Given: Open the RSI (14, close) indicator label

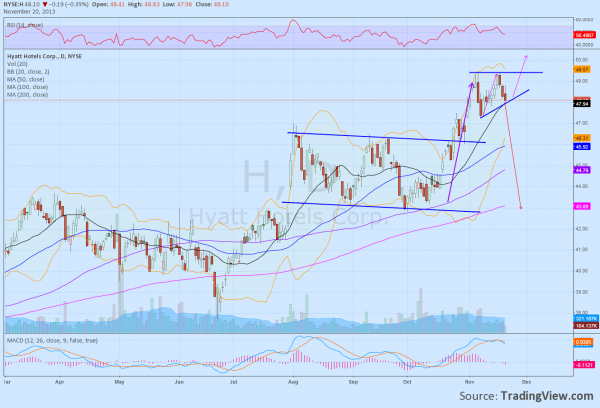Looking at the screenshot, I should [25, 25].
